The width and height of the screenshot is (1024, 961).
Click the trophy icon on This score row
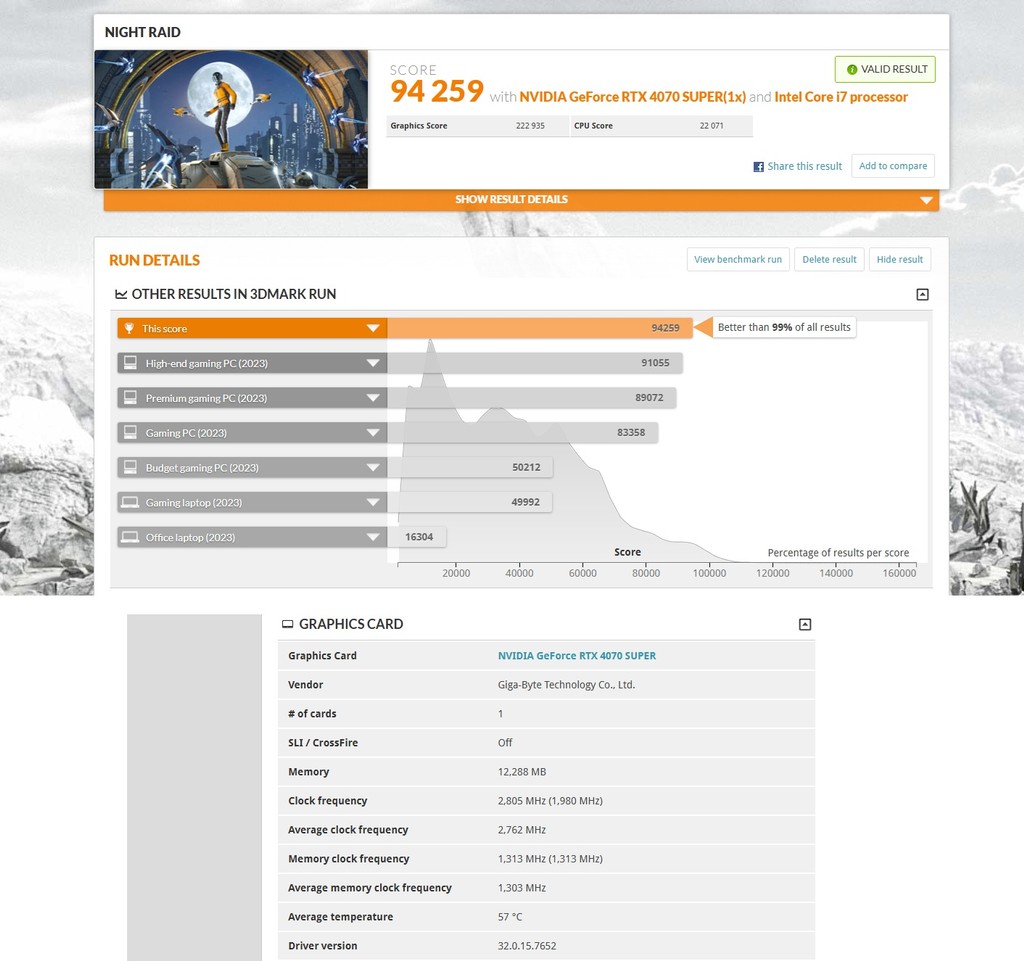tap(129, 328)
